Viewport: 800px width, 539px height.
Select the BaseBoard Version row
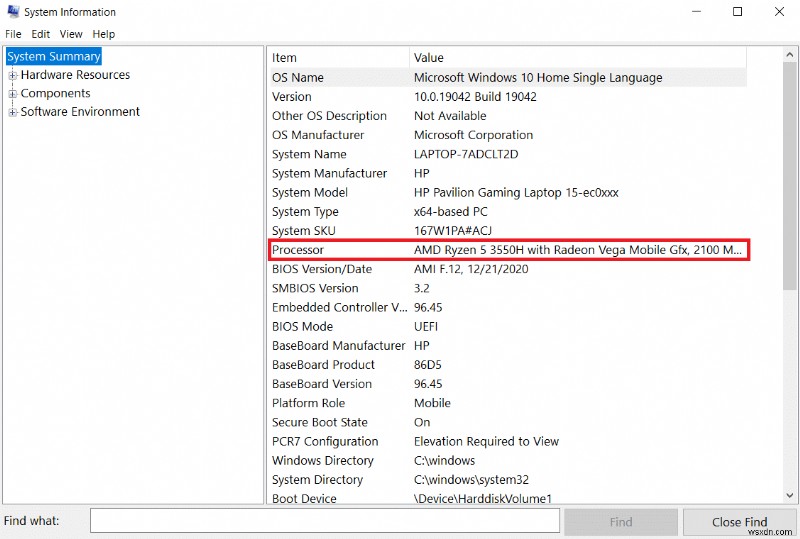click(x=508, y=384)
